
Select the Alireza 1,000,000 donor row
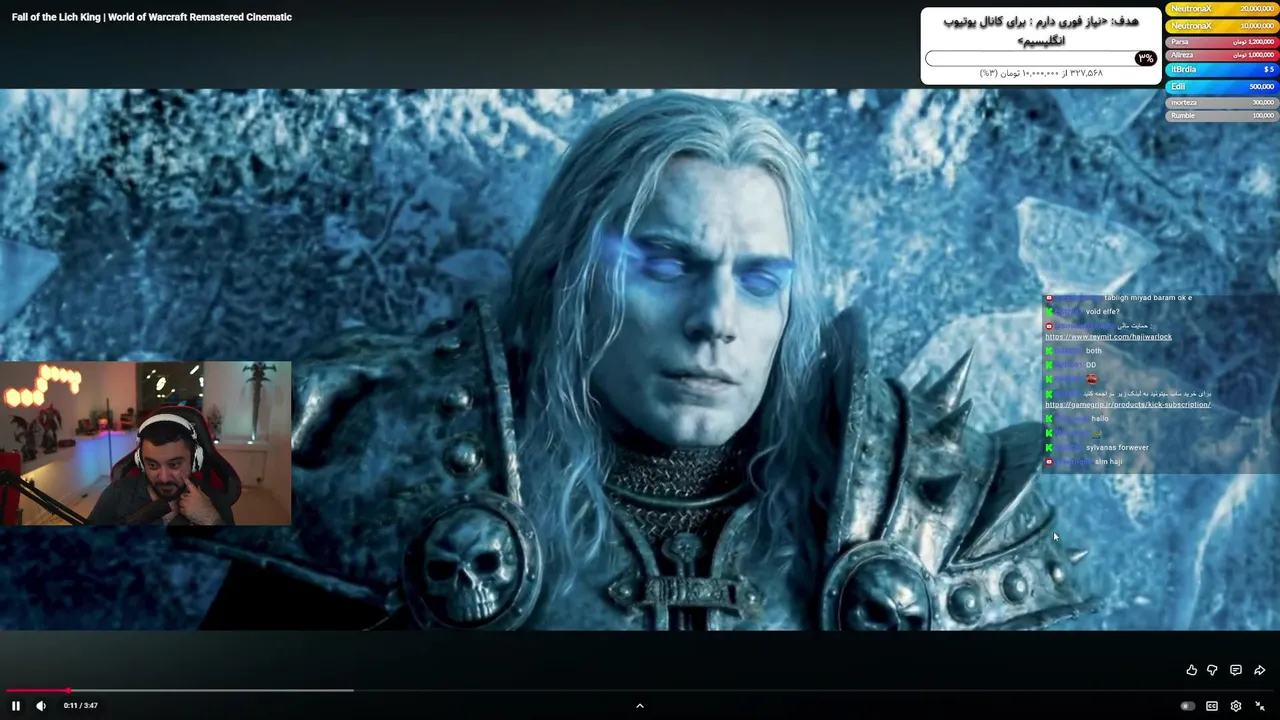1222,55
